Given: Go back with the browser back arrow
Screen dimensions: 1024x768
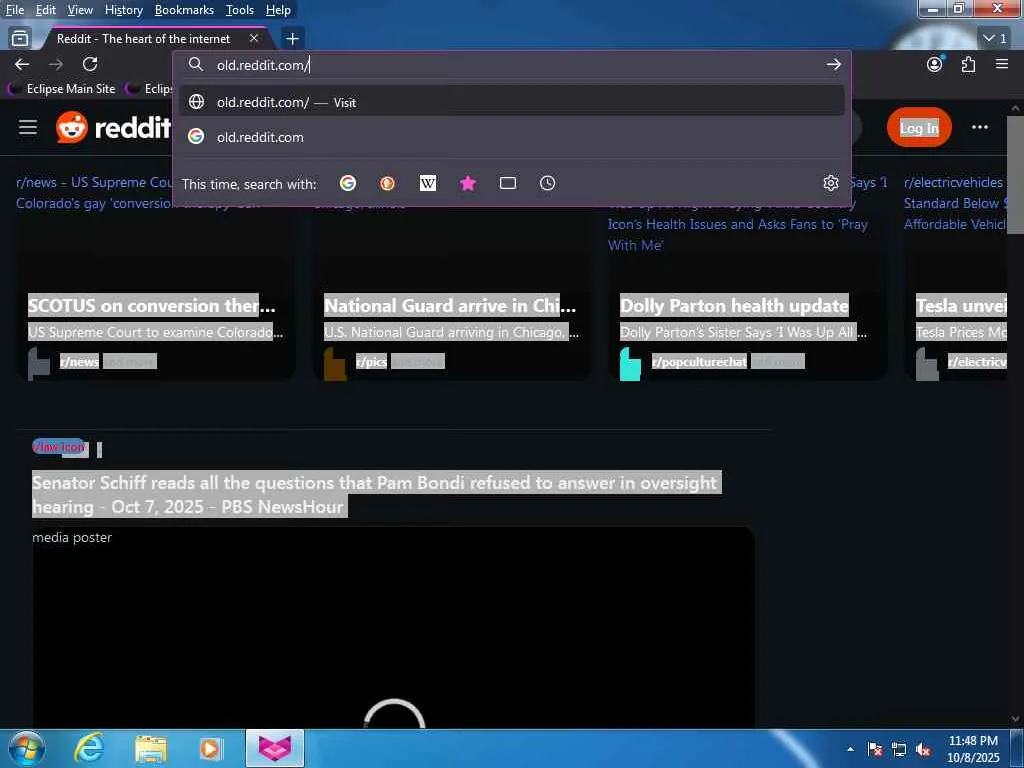Looking at the screenshot, I should pos(22,64).
